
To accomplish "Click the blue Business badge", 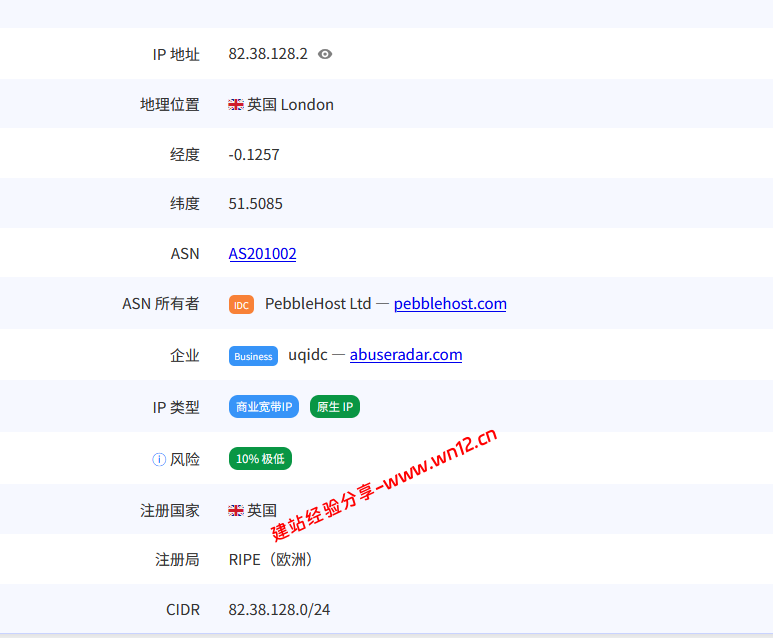I will pos(253,356).
